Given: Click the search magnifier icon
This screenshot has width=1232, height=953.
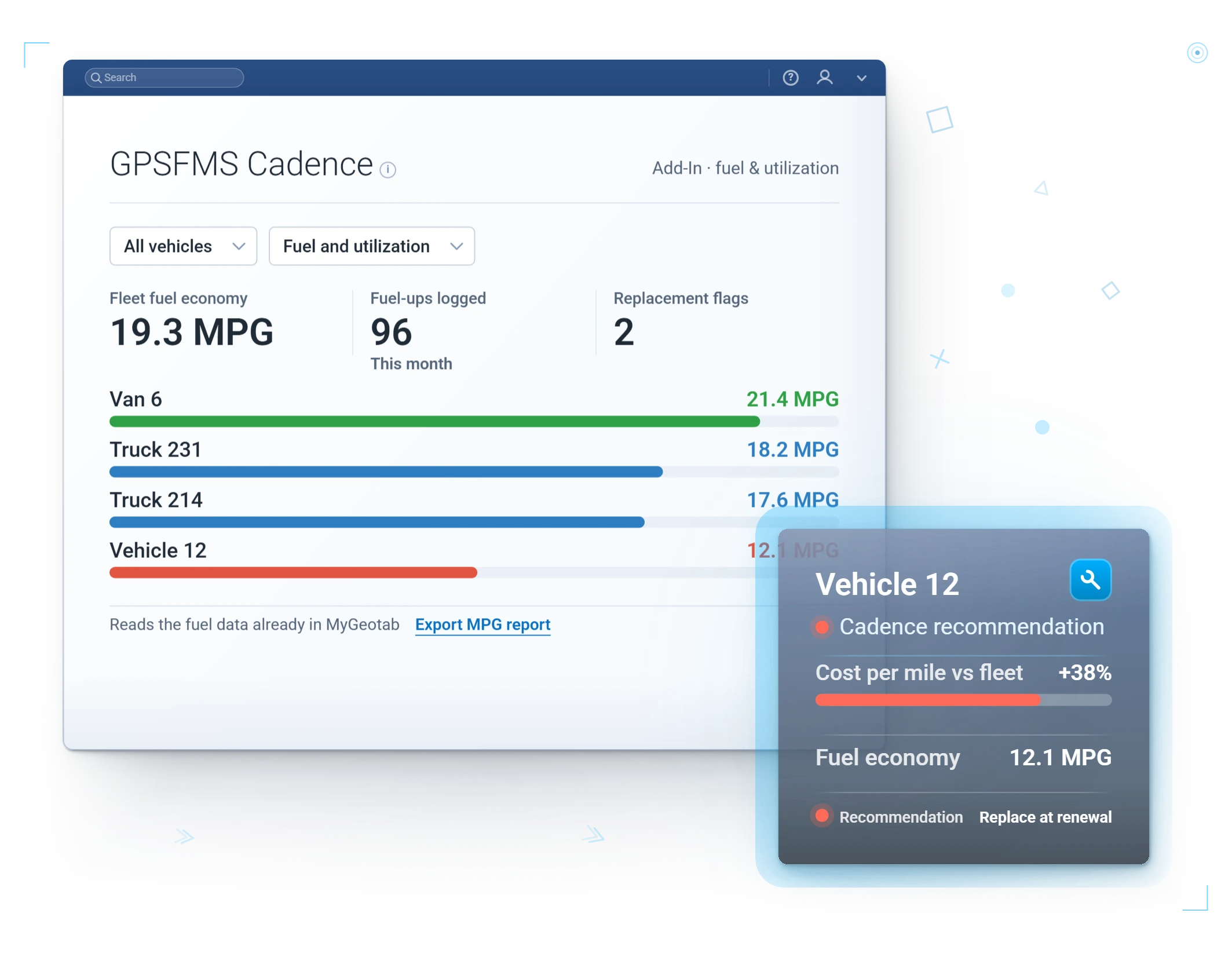Looking at the screenshot, I should 96,78.
